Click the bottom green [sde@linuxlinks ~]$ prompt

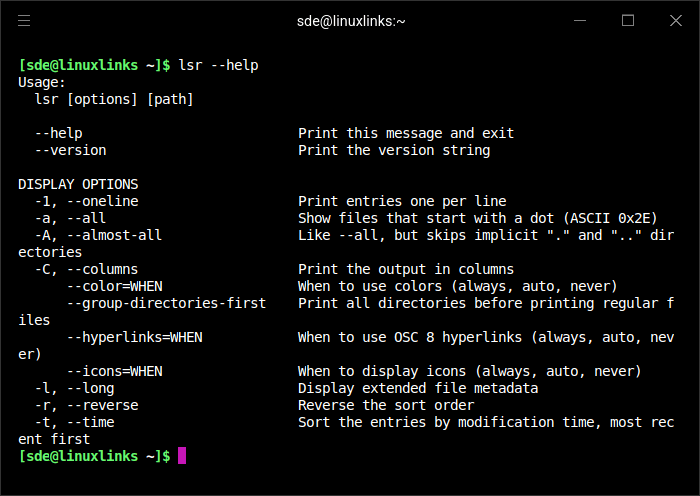94,456
